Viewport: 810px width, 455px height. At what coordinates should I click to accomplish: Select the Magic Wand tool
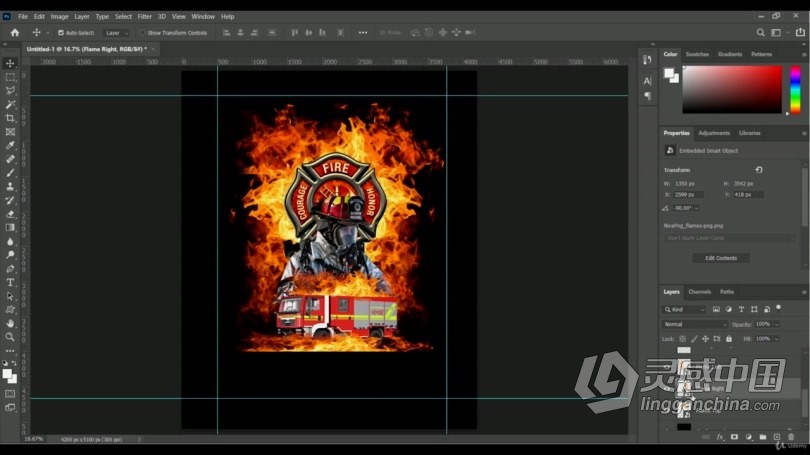(10, 104)
